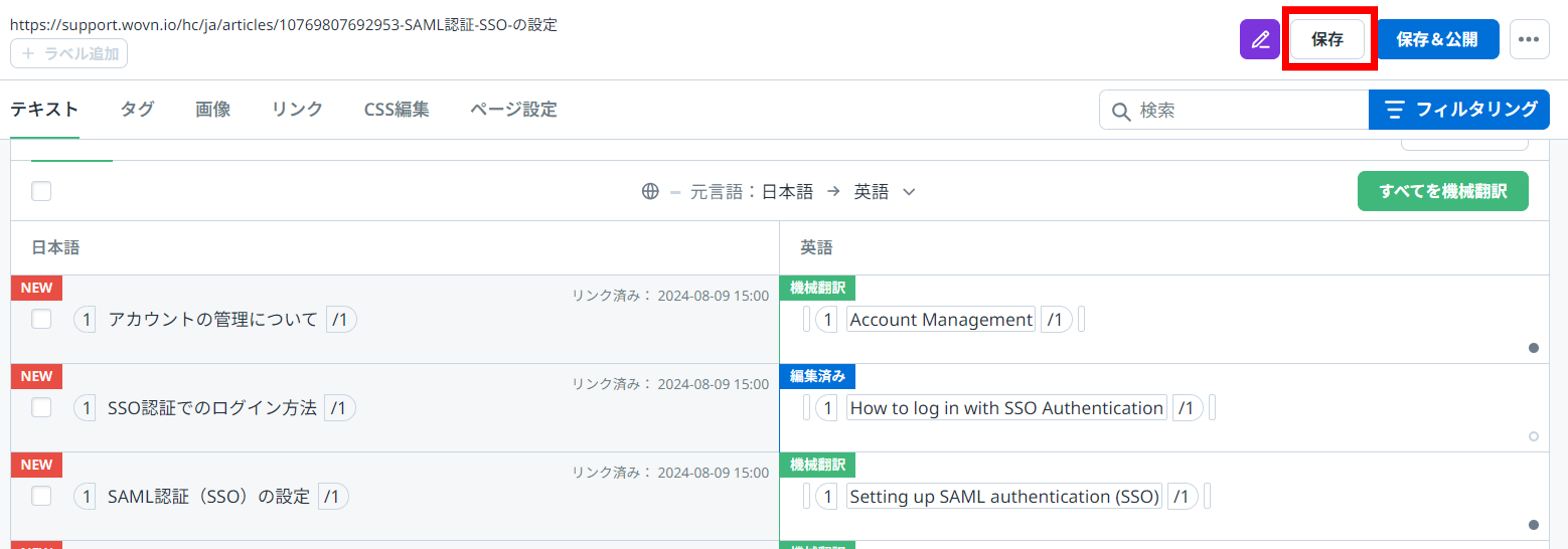The width and height of the screenshot is (1568, 549).
Task: Open the three-dots more options menu
Action: tap(1529, 40)
